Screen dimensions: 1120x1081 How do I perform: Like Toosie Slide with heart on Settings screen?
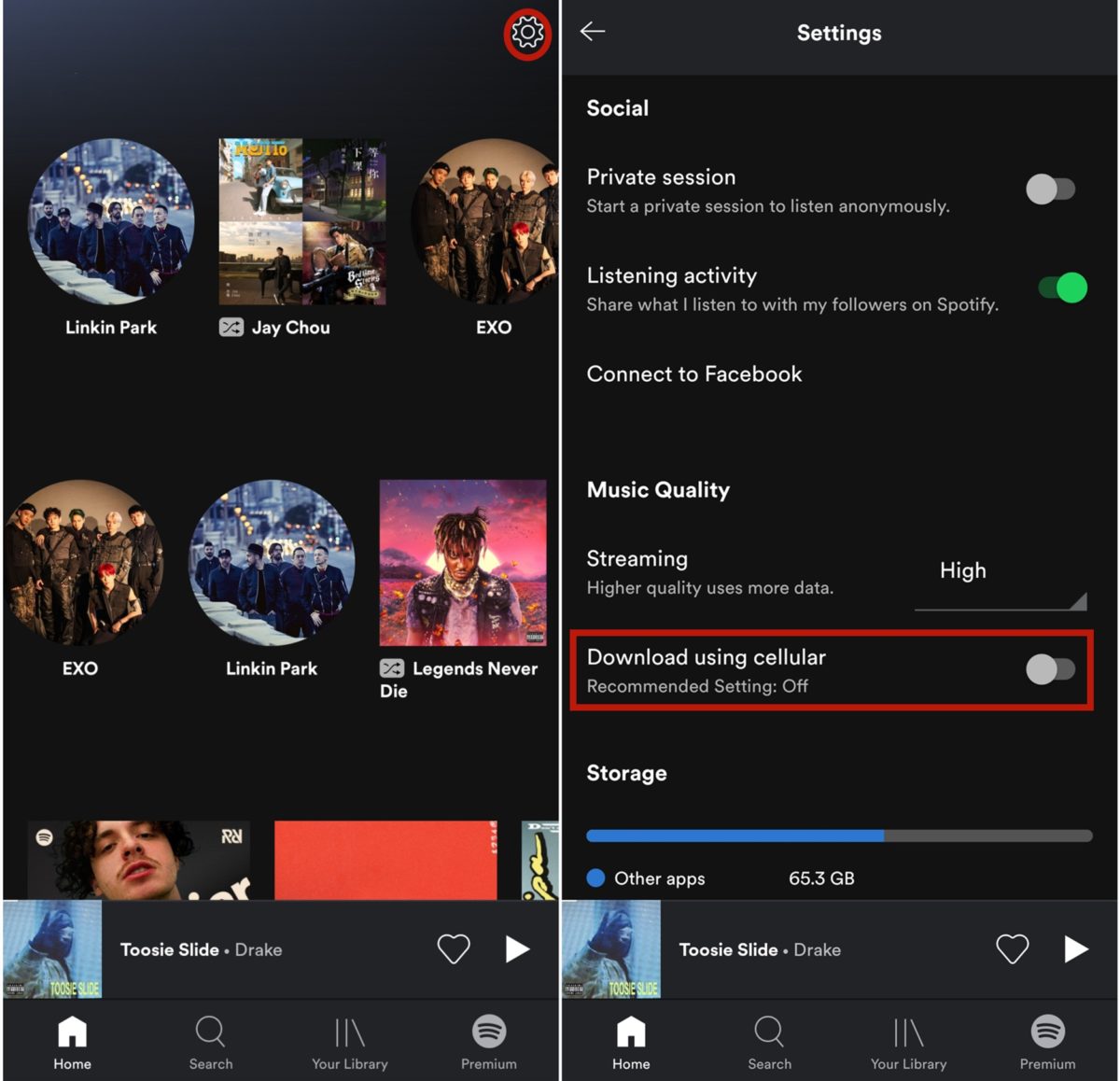coord(1012,949)
